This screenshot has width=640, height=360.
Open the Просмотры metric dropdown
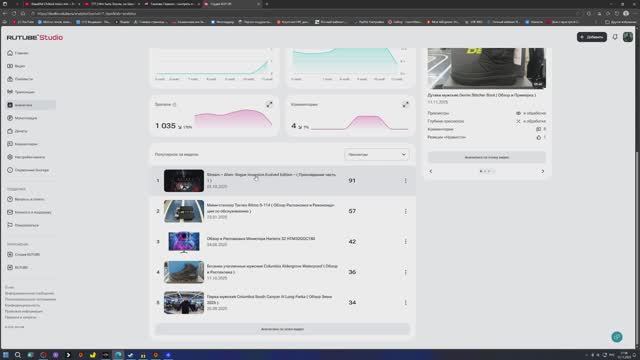coord(376,155)
